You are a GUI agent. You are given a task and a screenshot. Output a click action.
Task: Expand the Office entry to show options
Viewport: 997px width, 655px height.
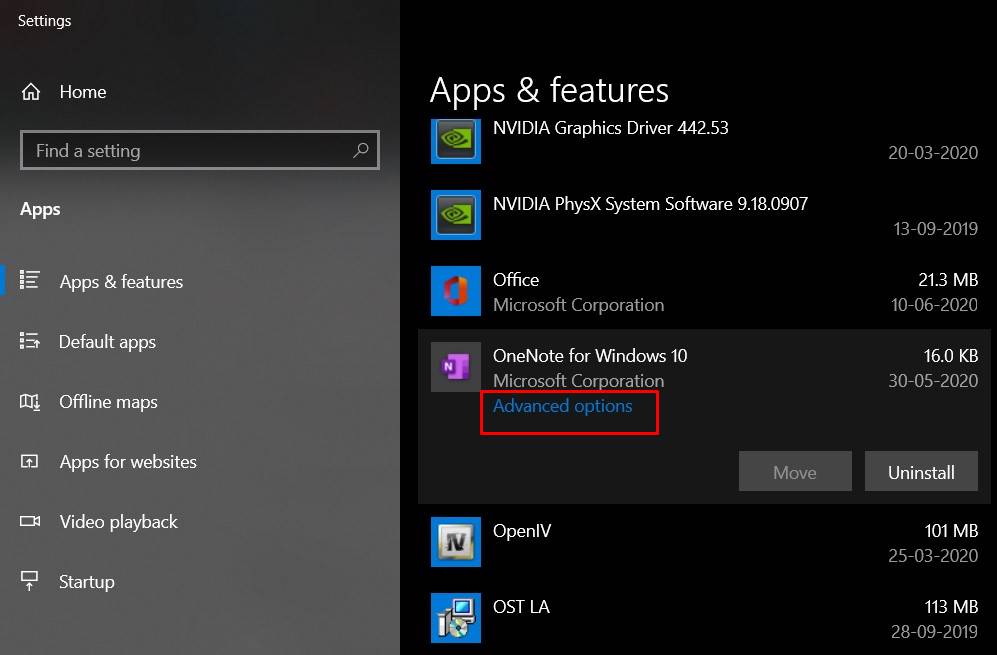tap(700, 291)
